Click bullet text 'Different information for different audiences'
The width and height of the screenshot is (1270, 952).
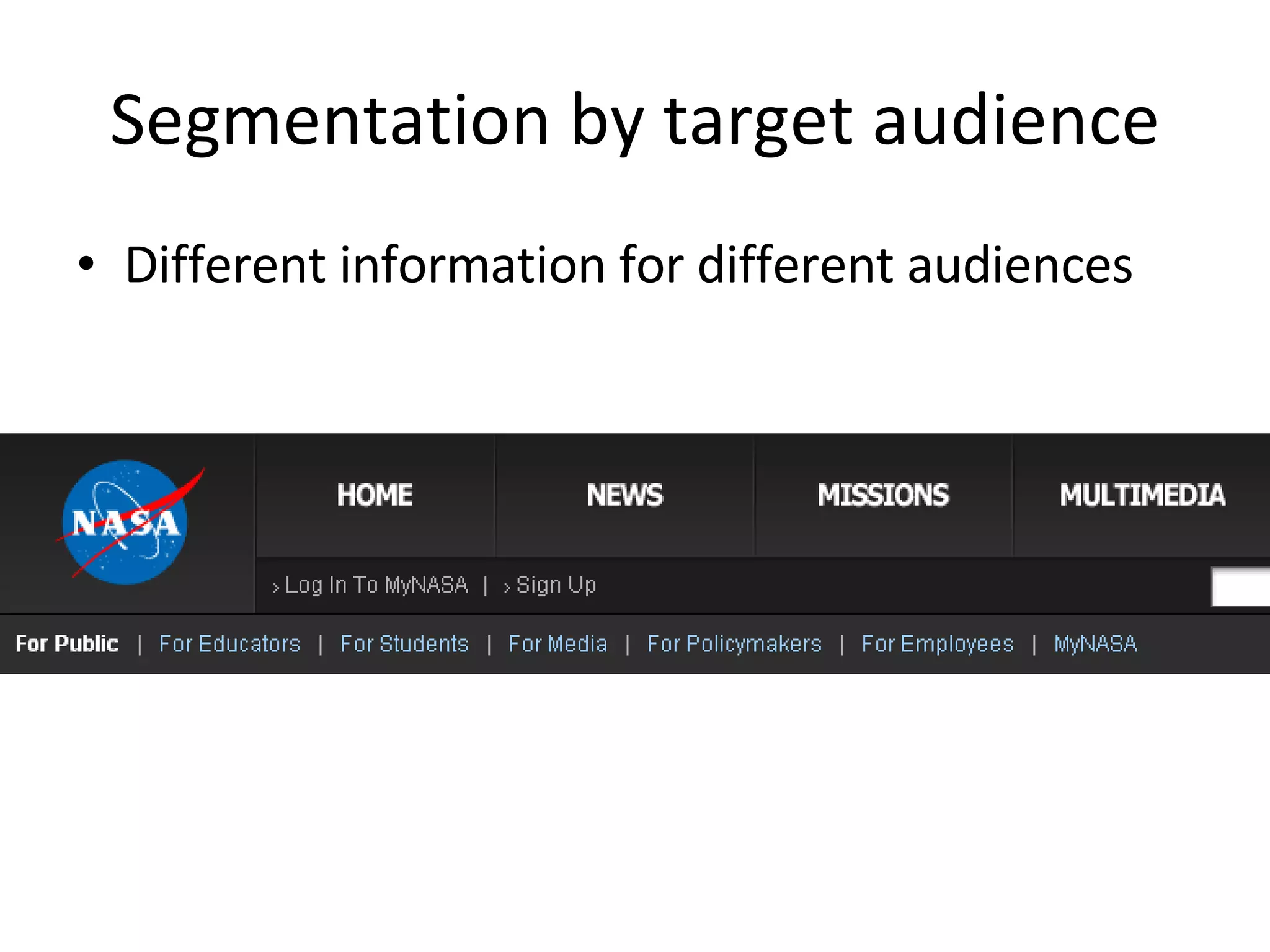pyautogui.click(x=629, y=265)
